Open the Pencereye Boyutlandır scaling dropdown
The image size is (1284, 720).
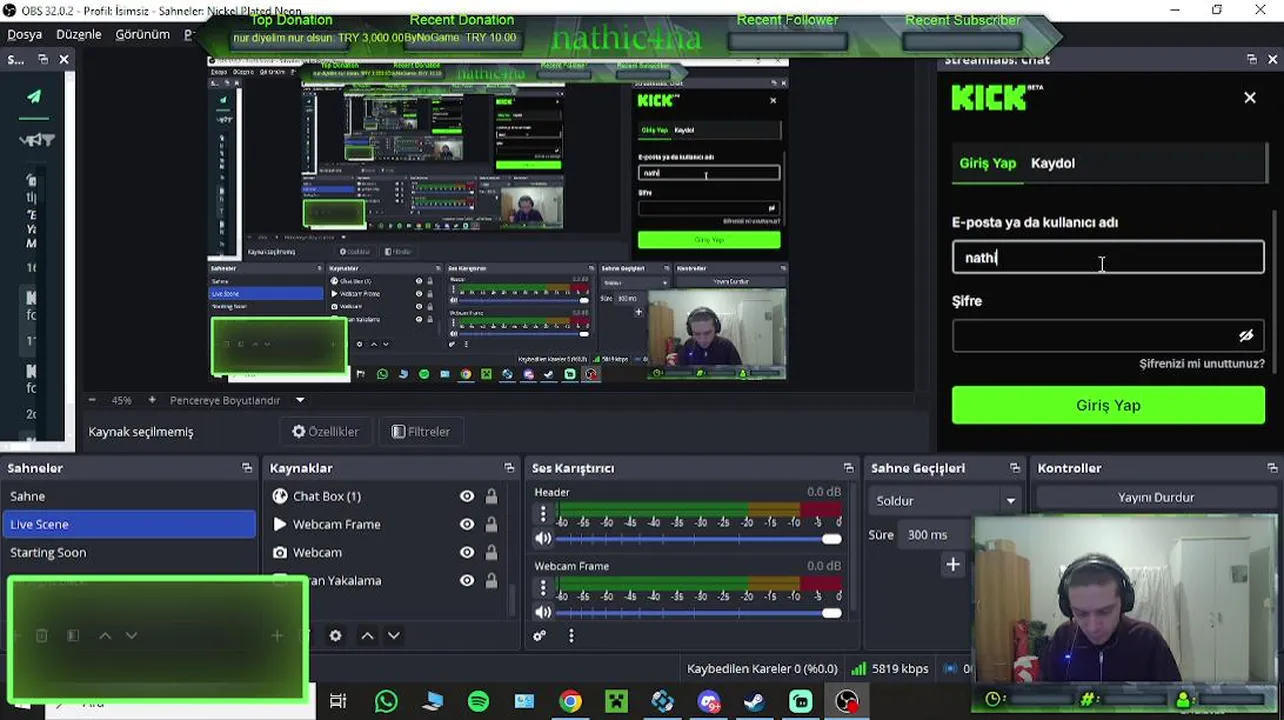click(x=299, y=400)
